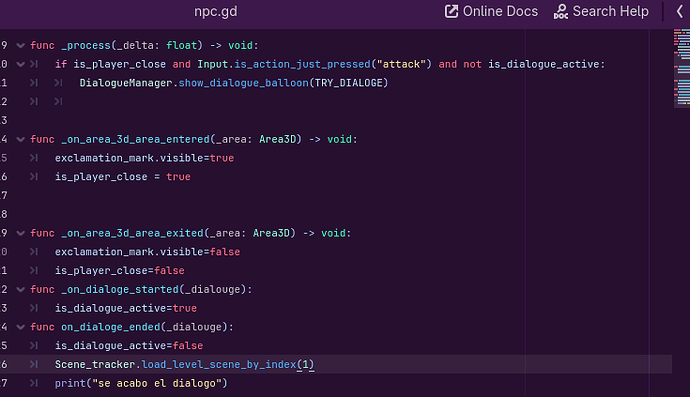Click the _on_dialoge_started function name
Image resolution: width=690 pixels, height=397 pixels.
[x=120, y=289]
